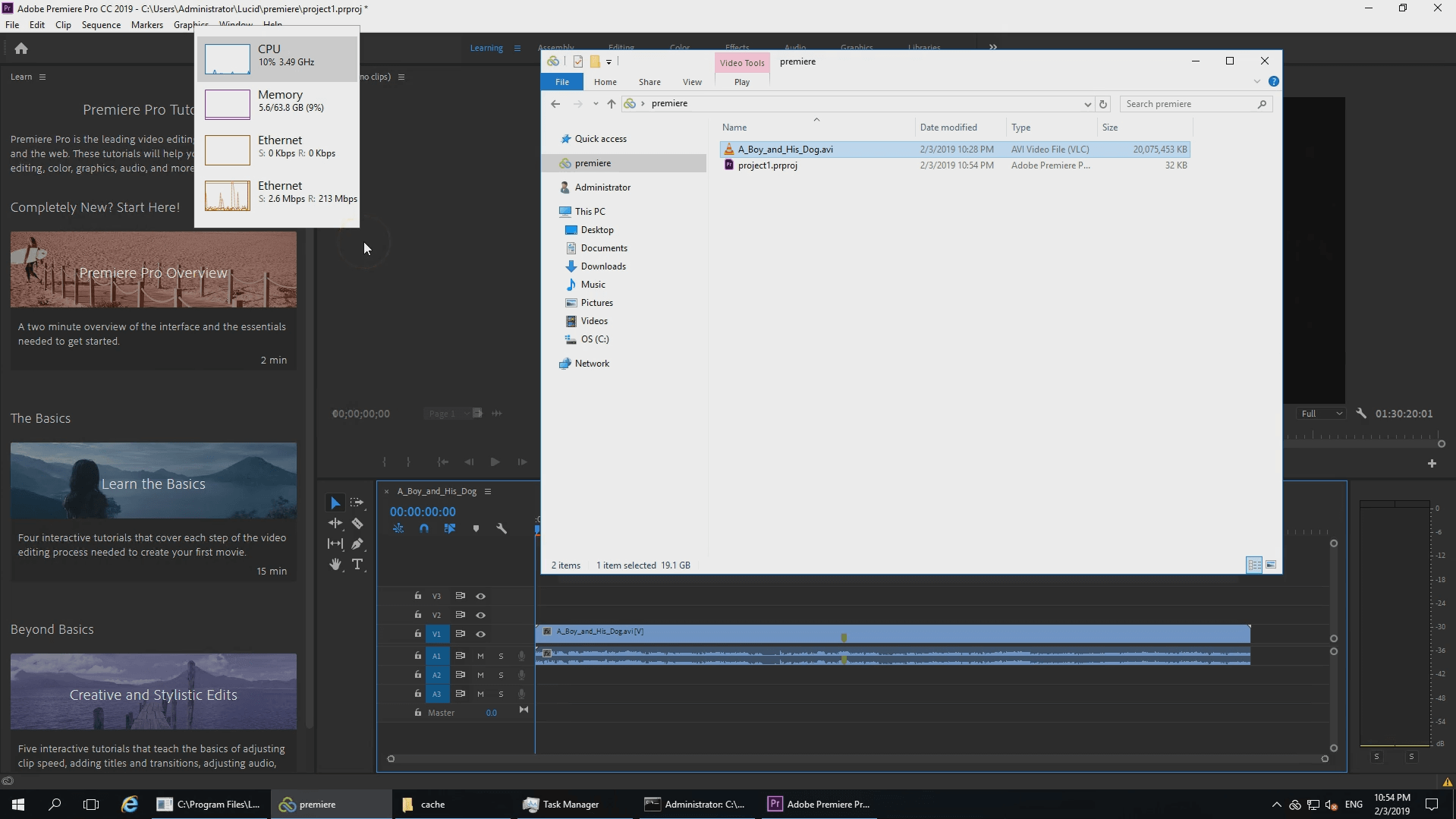Open the Sequence menu
The width and height of the screenshot is (1456, 819).
click(101, 25)
